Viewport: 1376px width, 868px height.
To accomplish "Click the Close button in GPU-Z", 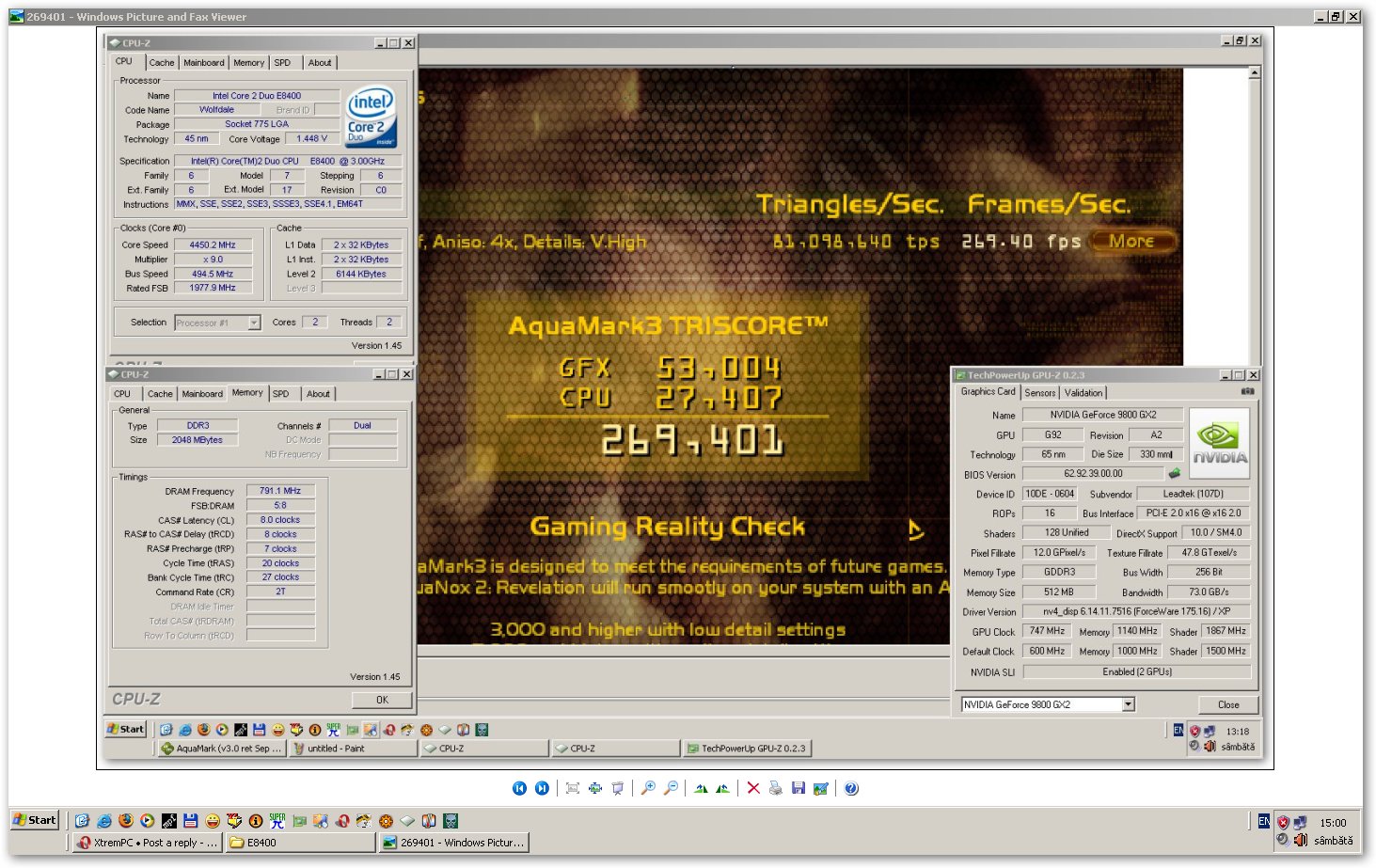I will point(1228,704).
